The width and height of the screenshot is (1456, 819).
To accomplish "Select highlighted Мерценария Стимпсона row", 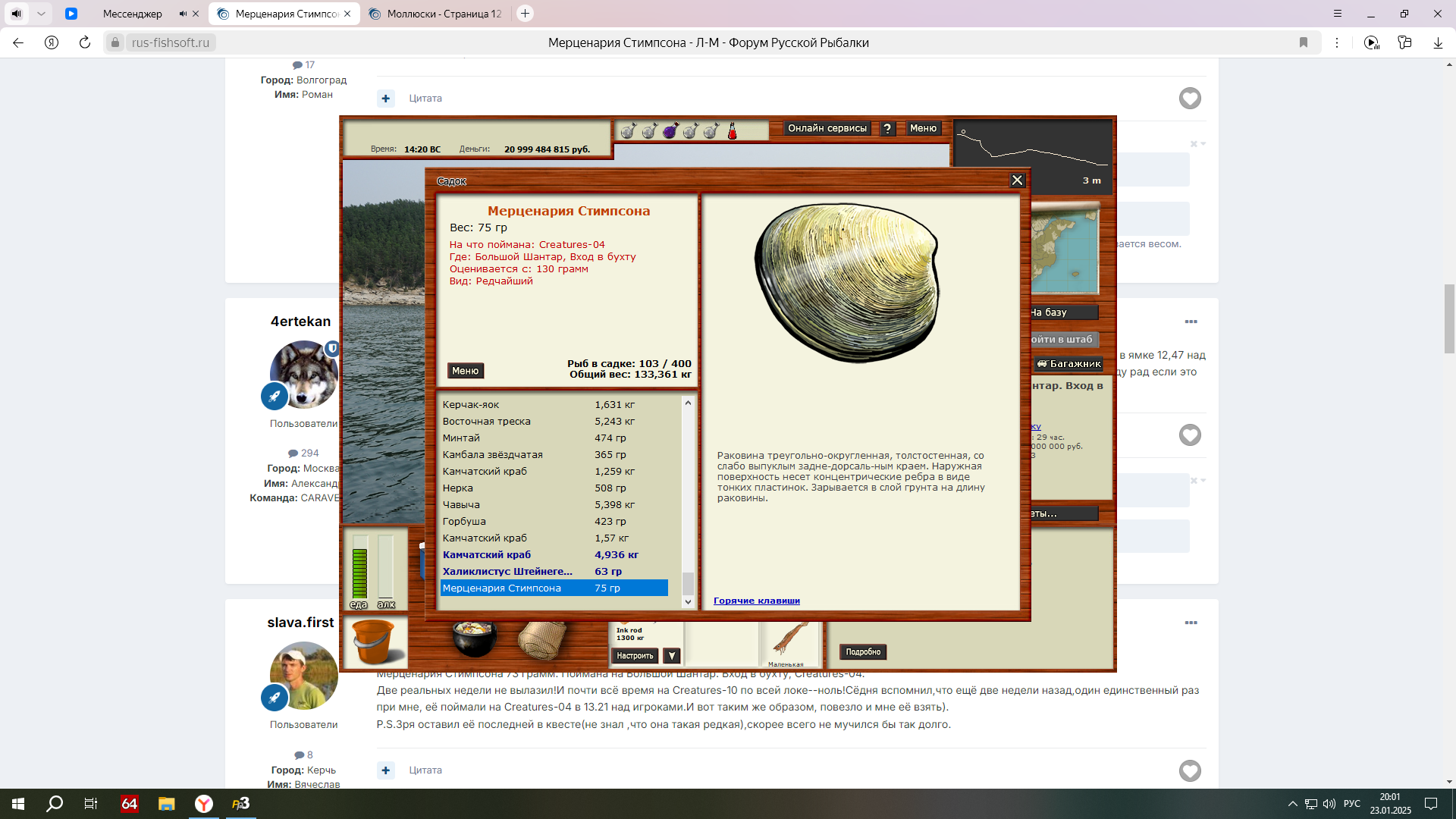I will (x=554, y=588).
